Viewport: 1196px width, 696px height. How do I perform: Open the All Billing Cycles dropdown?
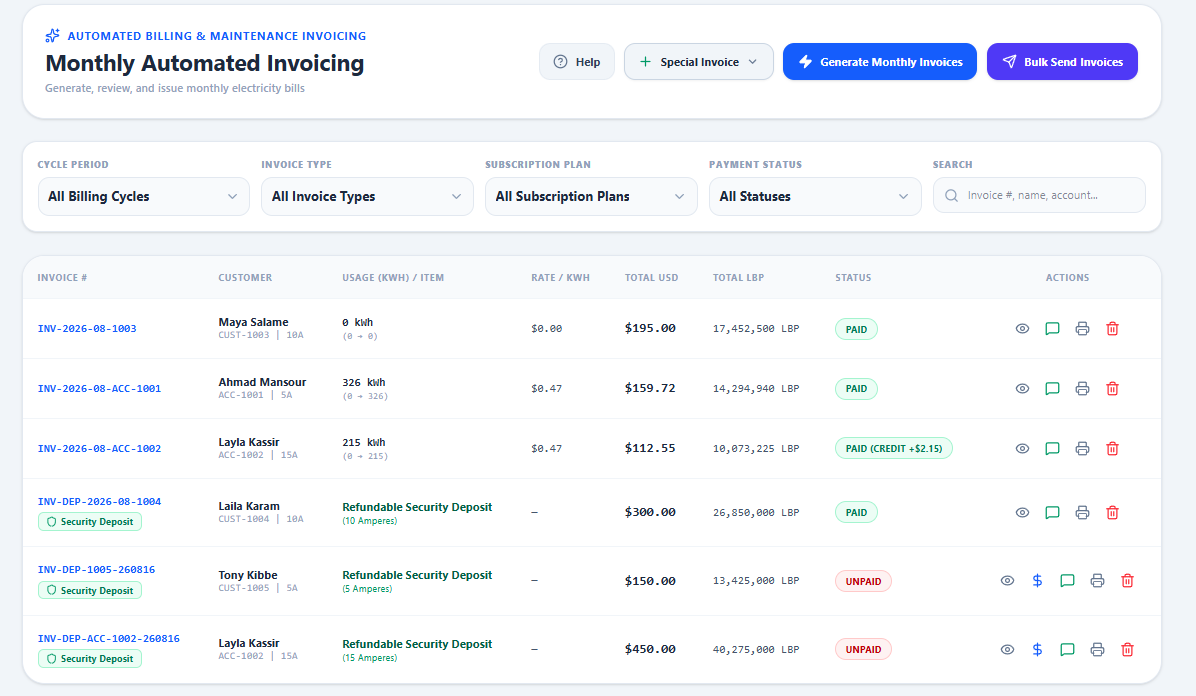(x=143, y=196)
